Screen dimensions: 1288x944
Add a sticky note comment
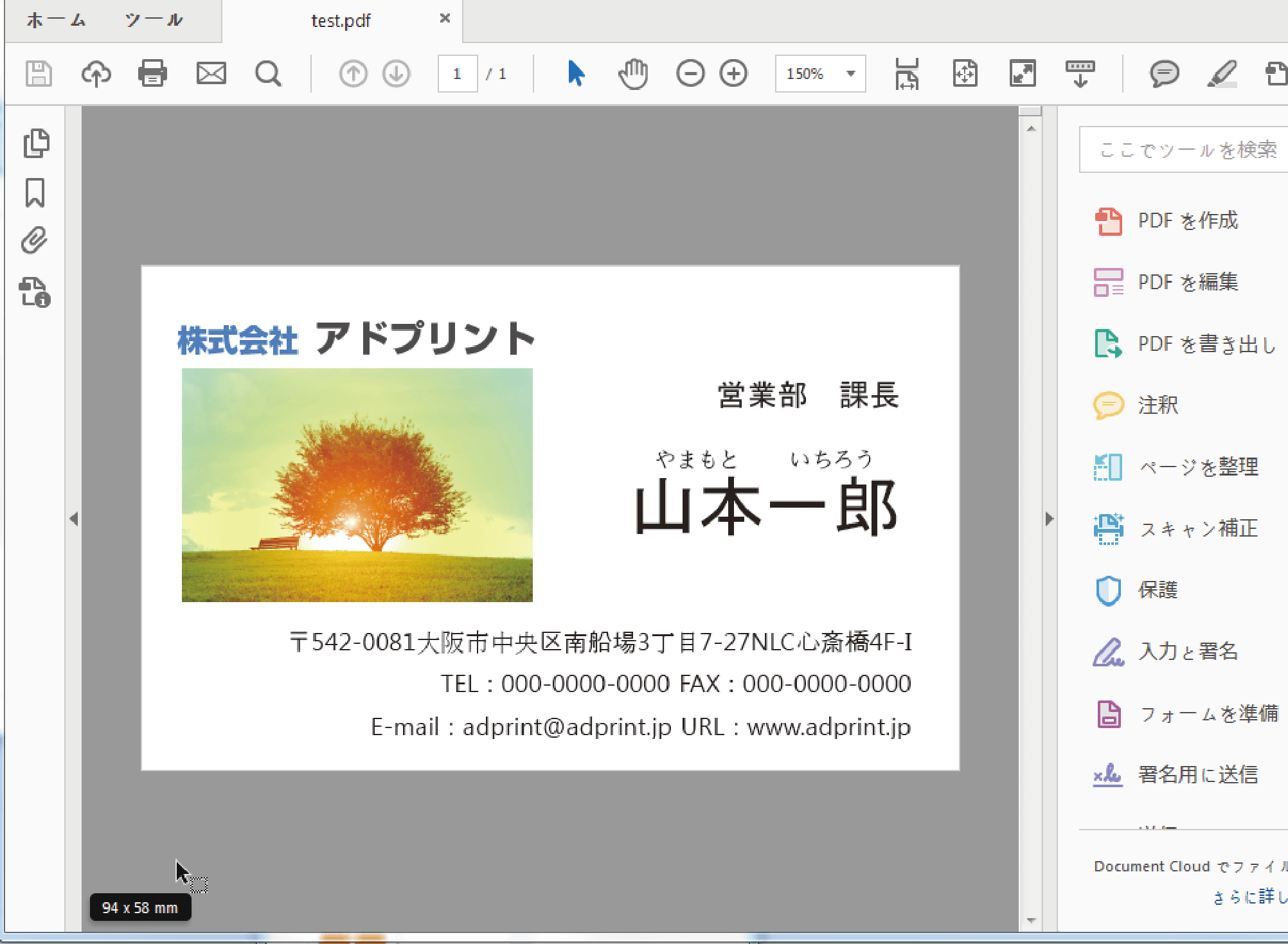(x=1164, y=73)
